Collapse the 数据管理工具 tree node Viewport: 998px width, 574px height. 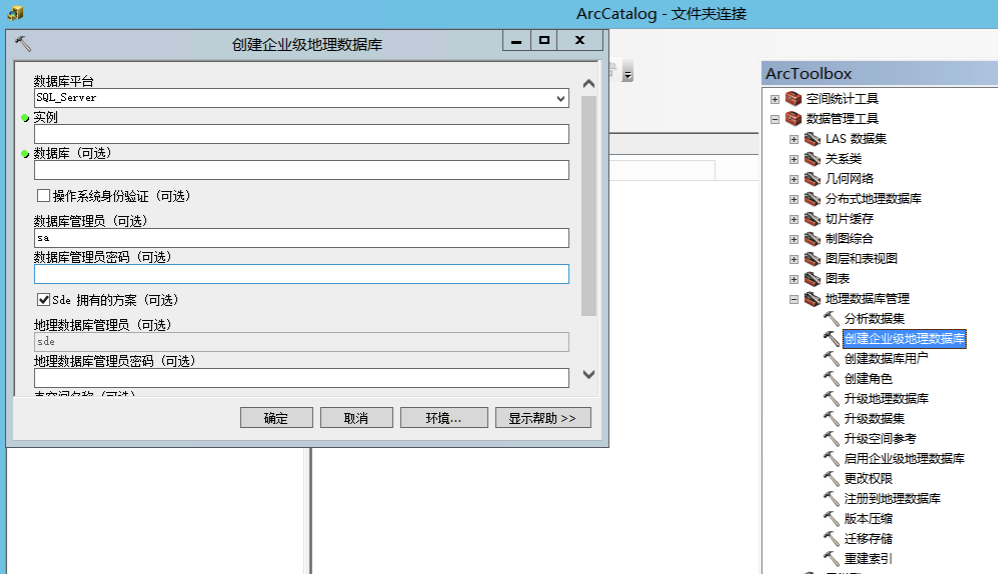775,119
